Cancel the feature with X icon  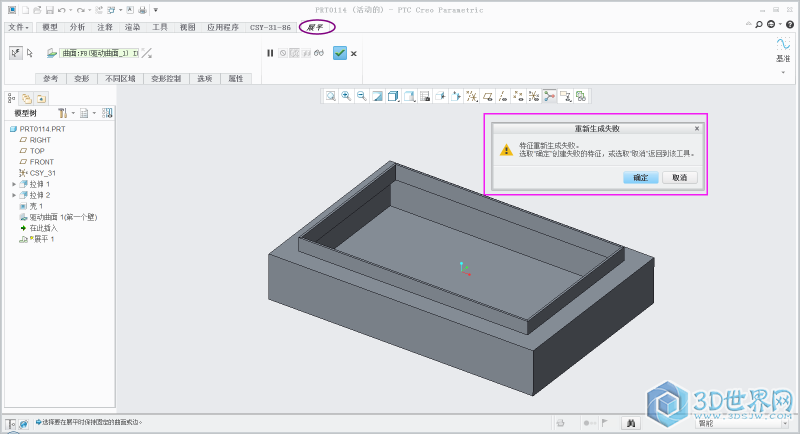click(x=354, y=54)
